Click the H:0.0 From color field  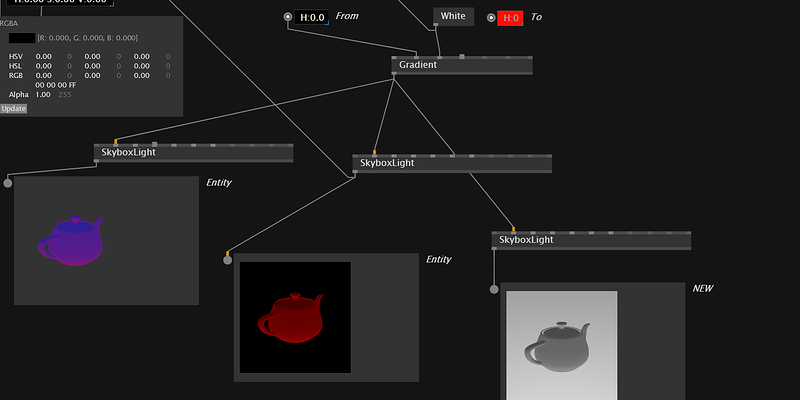click(x=313, y=17)
